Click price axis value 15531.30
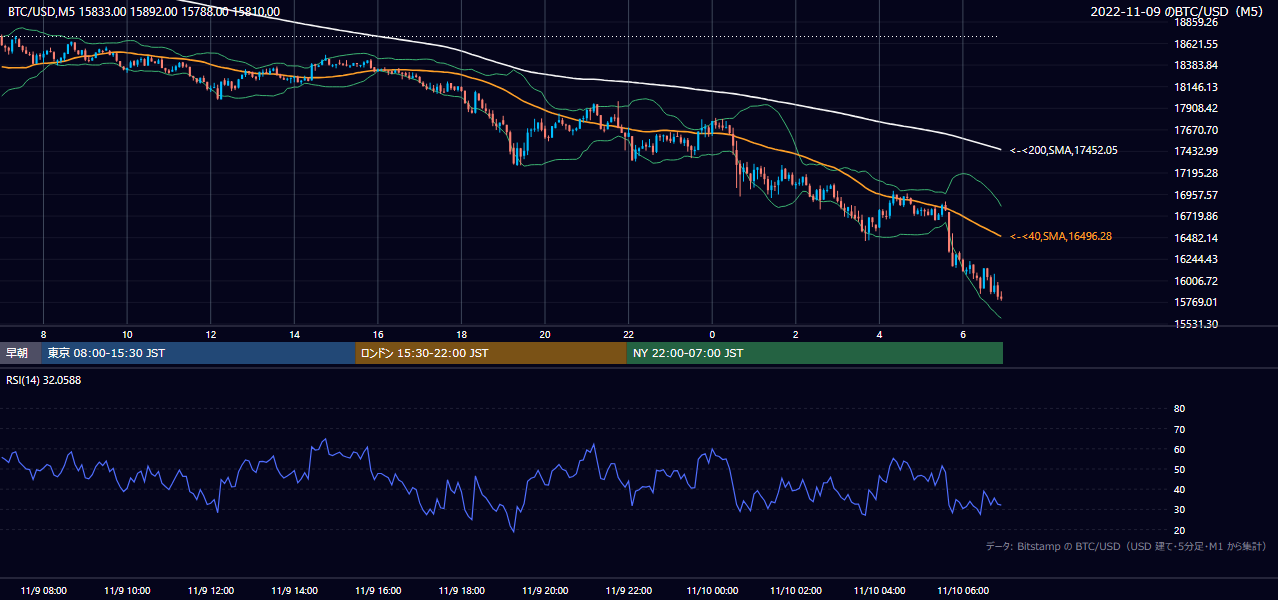Screen dimensions: 1278x600 pyautogui.click(x=1195, y=324)
